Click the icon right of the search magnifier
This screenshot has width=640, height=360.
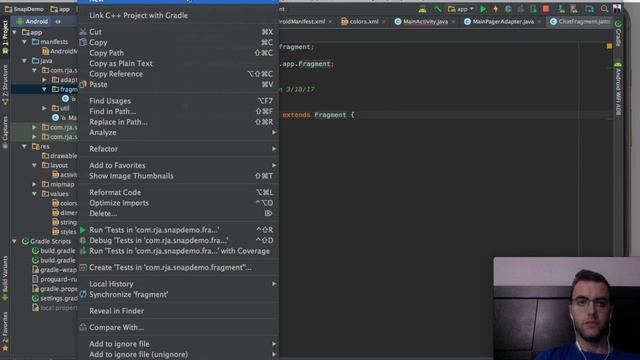pyautogui.click(x=617, y=9)
